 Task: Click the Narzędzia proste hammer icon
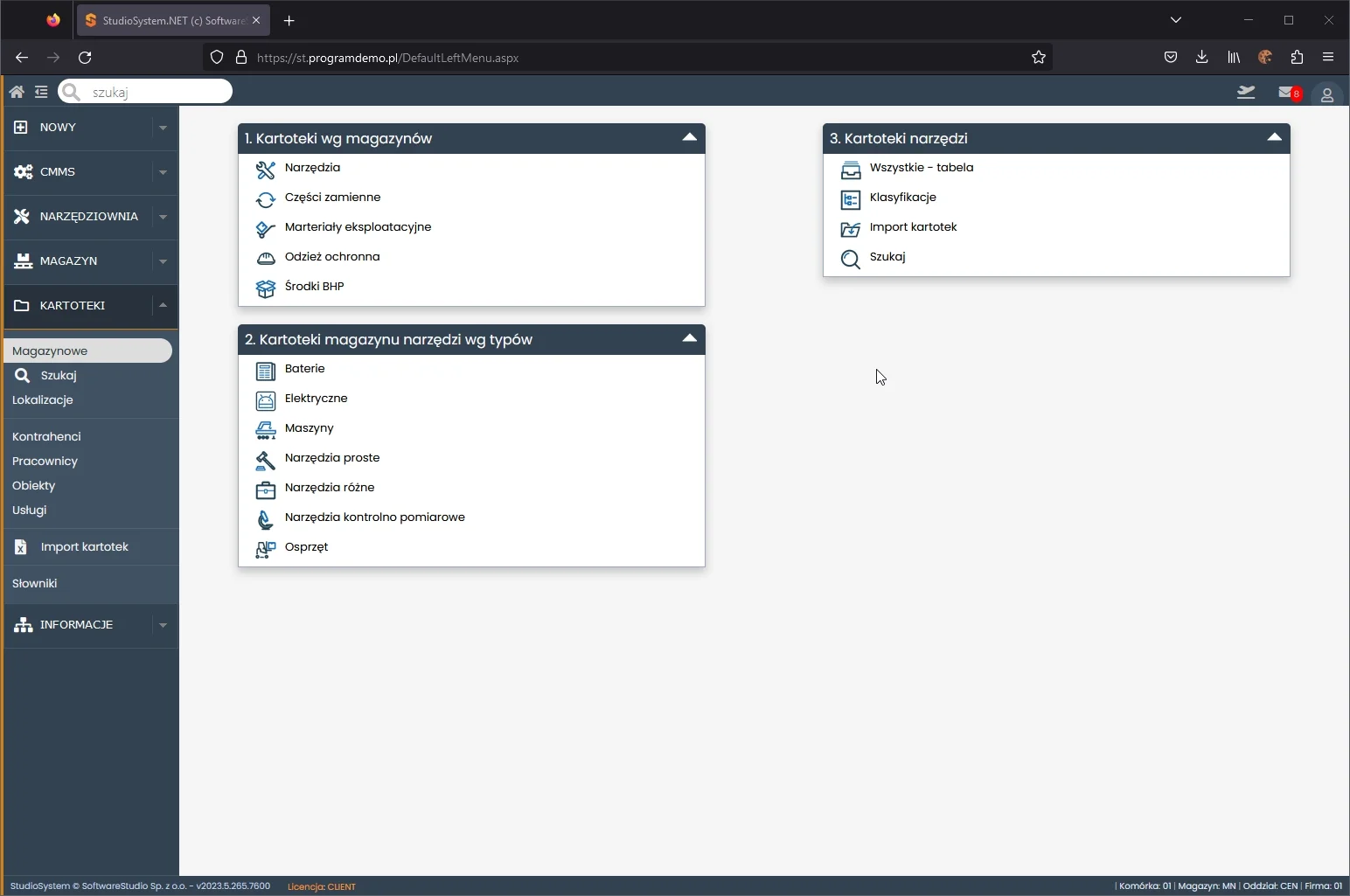click(265, 460)
